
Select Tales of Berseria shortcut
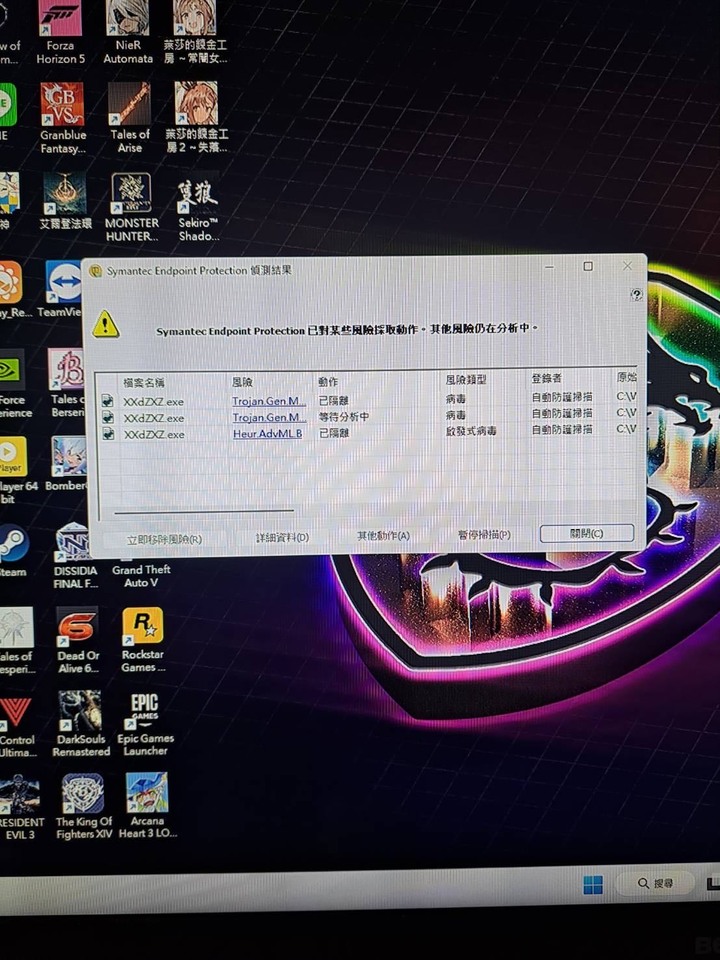(67, 383)
